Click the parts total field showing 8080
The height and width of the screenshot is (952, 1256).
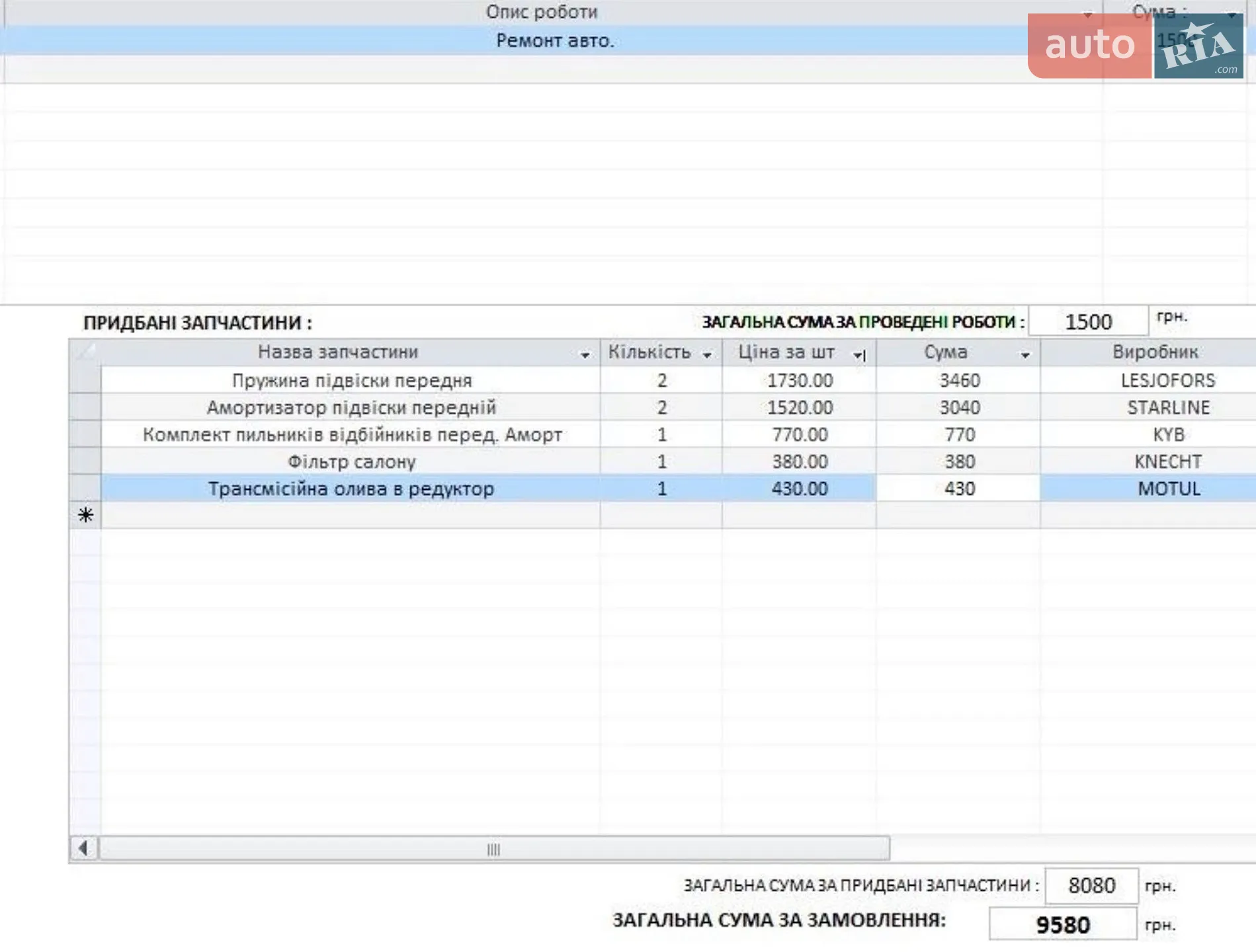(x=1091, y=885)
